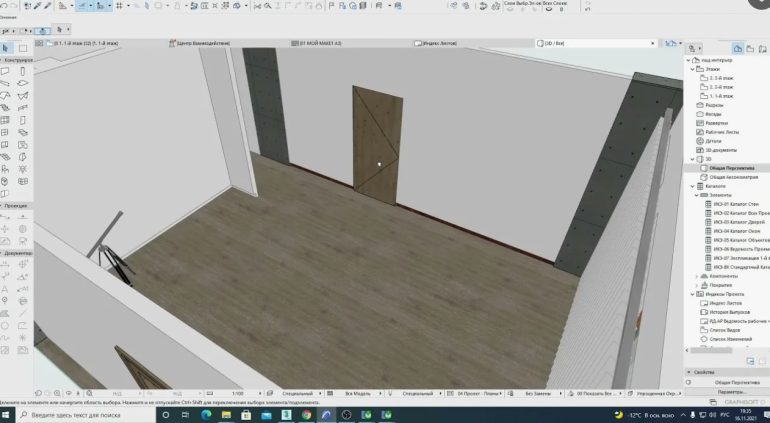Open Navigator project chooser dropdown
Viewport: 770px width, 423px height.
tap(695, 48)
